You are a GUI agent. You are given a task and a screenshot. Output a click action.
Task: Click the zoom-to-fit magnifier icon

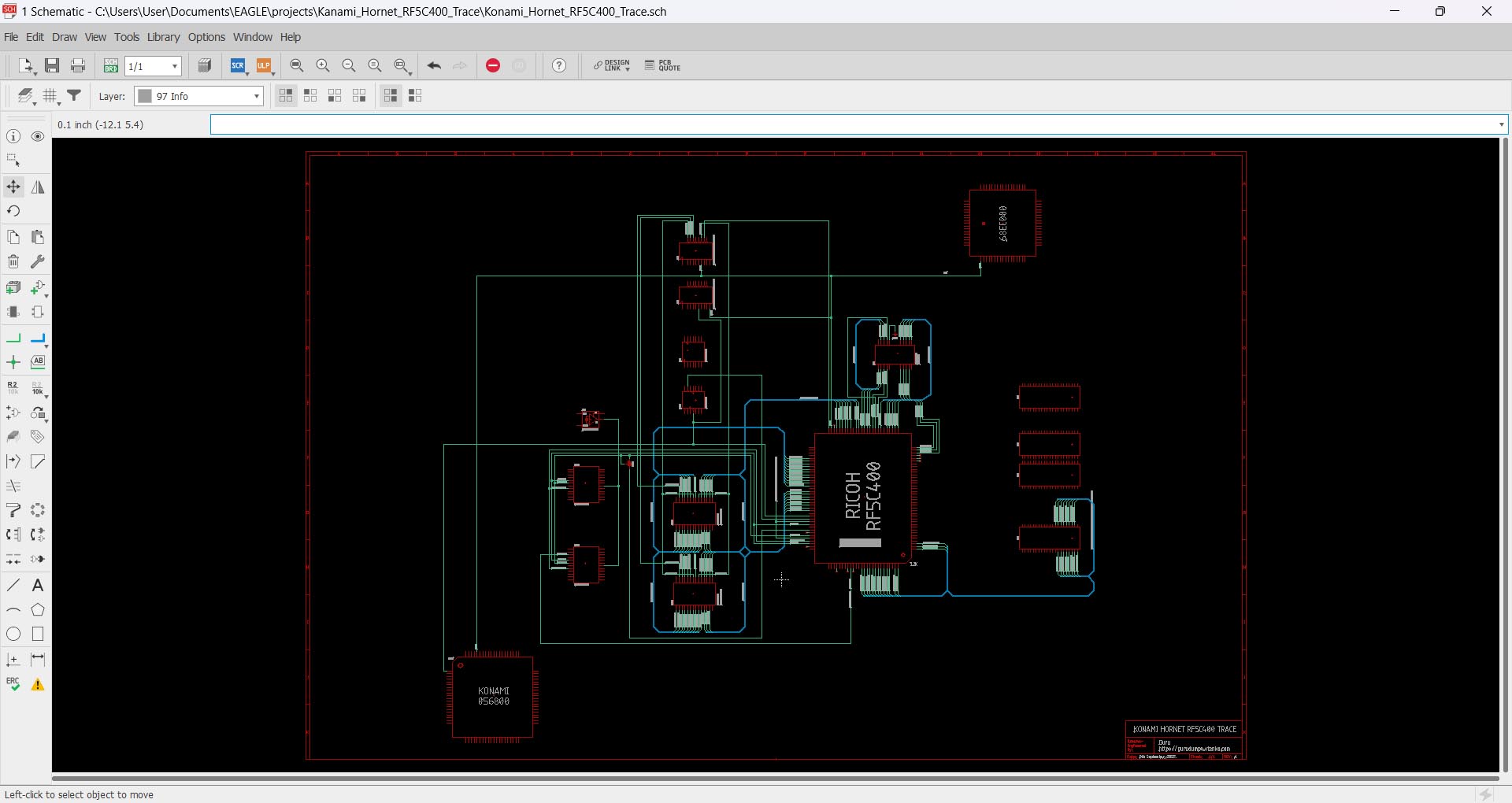click(297, 66)
